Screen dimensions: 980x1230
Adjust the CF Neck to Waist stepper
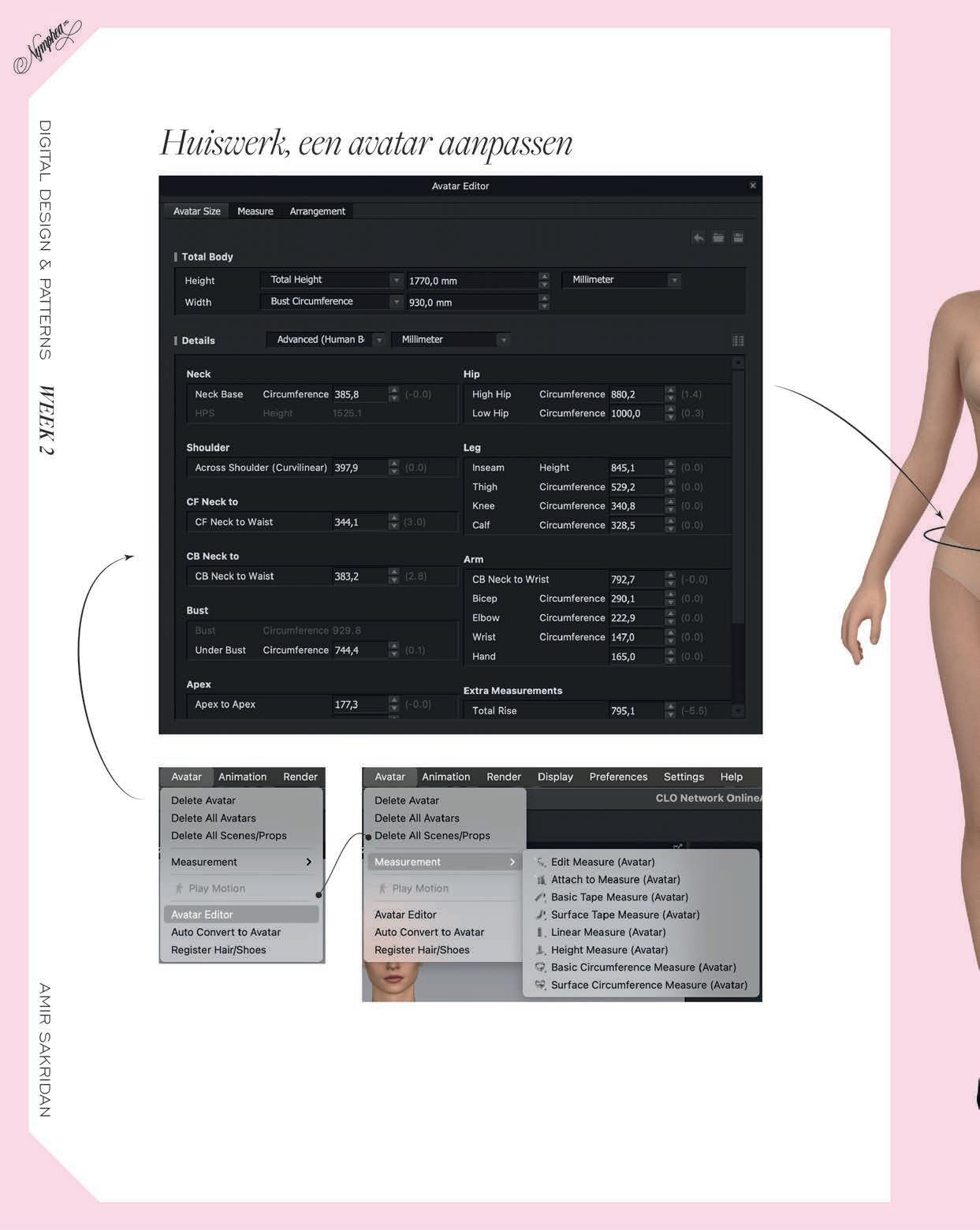point(393,522)
